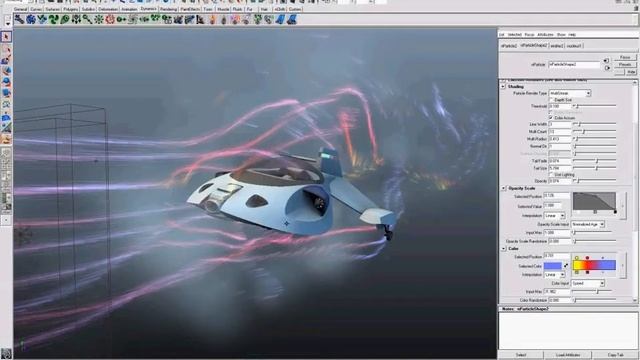Click the green spiral field shelf icon
The height and width of the screenshot is (360, 640).
(x=53, y=19)
